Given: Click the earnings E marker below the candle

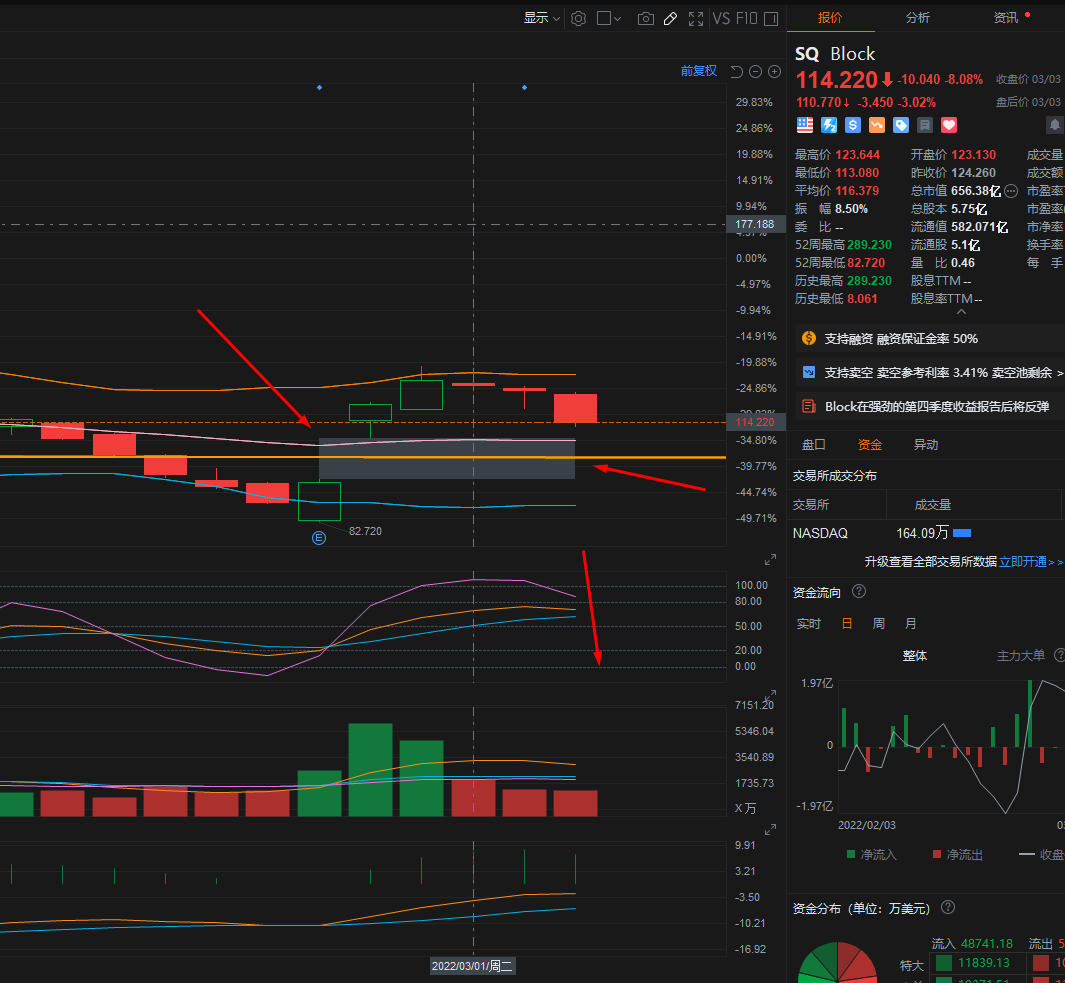Looking at the screenshot, I should [319, 538].
